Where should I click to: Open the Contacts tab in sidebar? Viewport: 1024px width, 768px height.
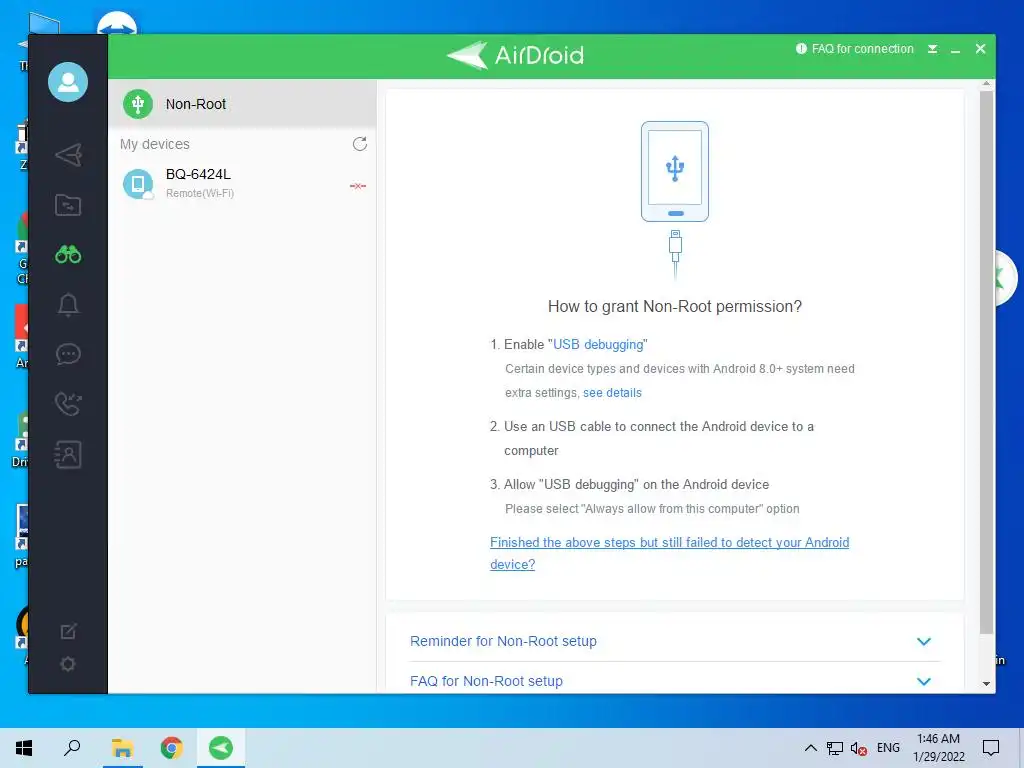(x=68, y=455)
